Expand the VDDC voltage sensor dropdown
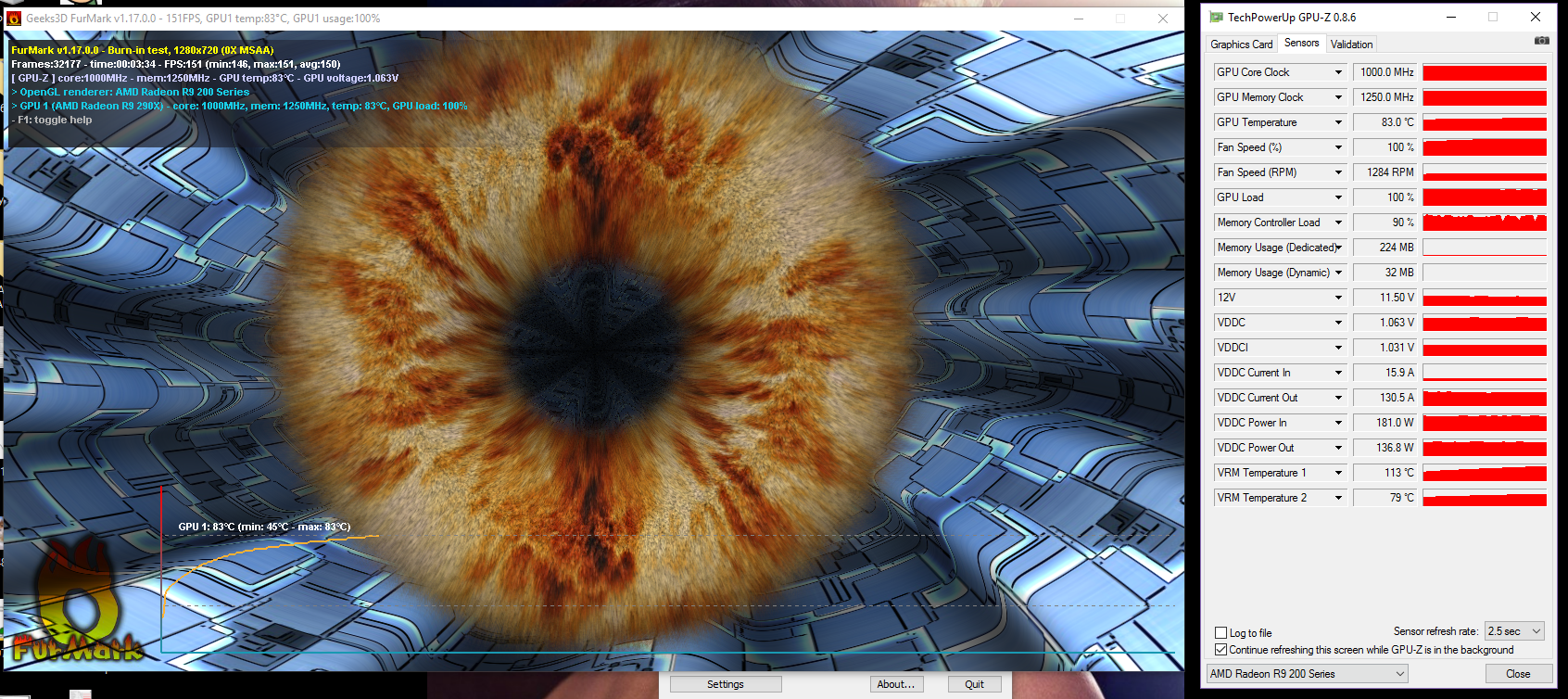This screenshot has width=1568, height=699. (x=1338, y=323)
